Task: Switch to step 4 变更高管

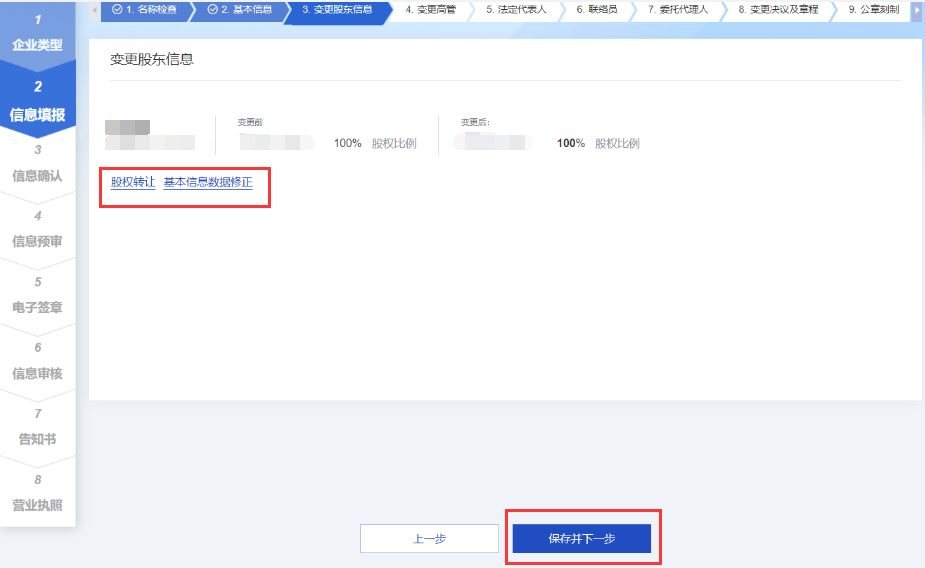Action: [x=430, y=9]
